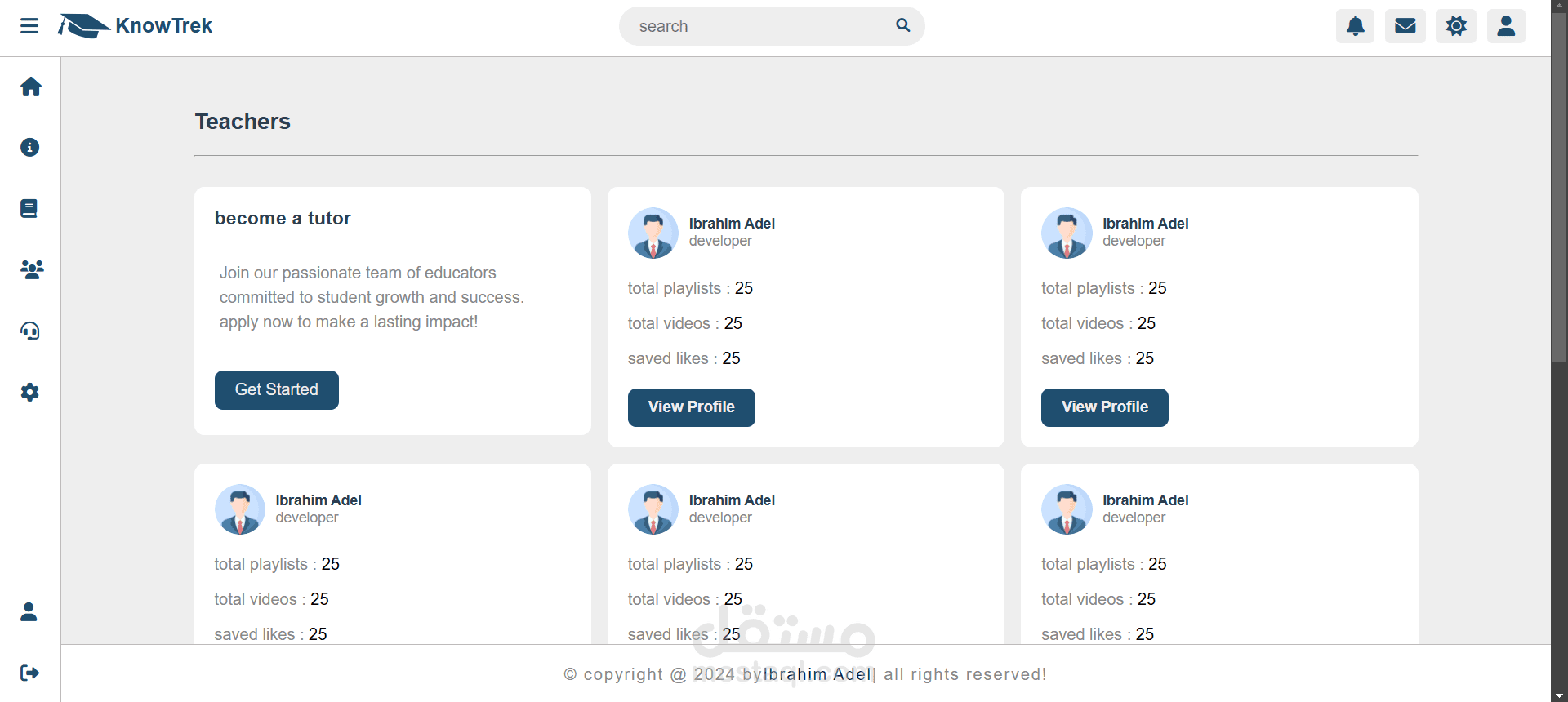Open the sidebar settings gear
Viewport: 1568px width, 702px height.
point(30,393)
